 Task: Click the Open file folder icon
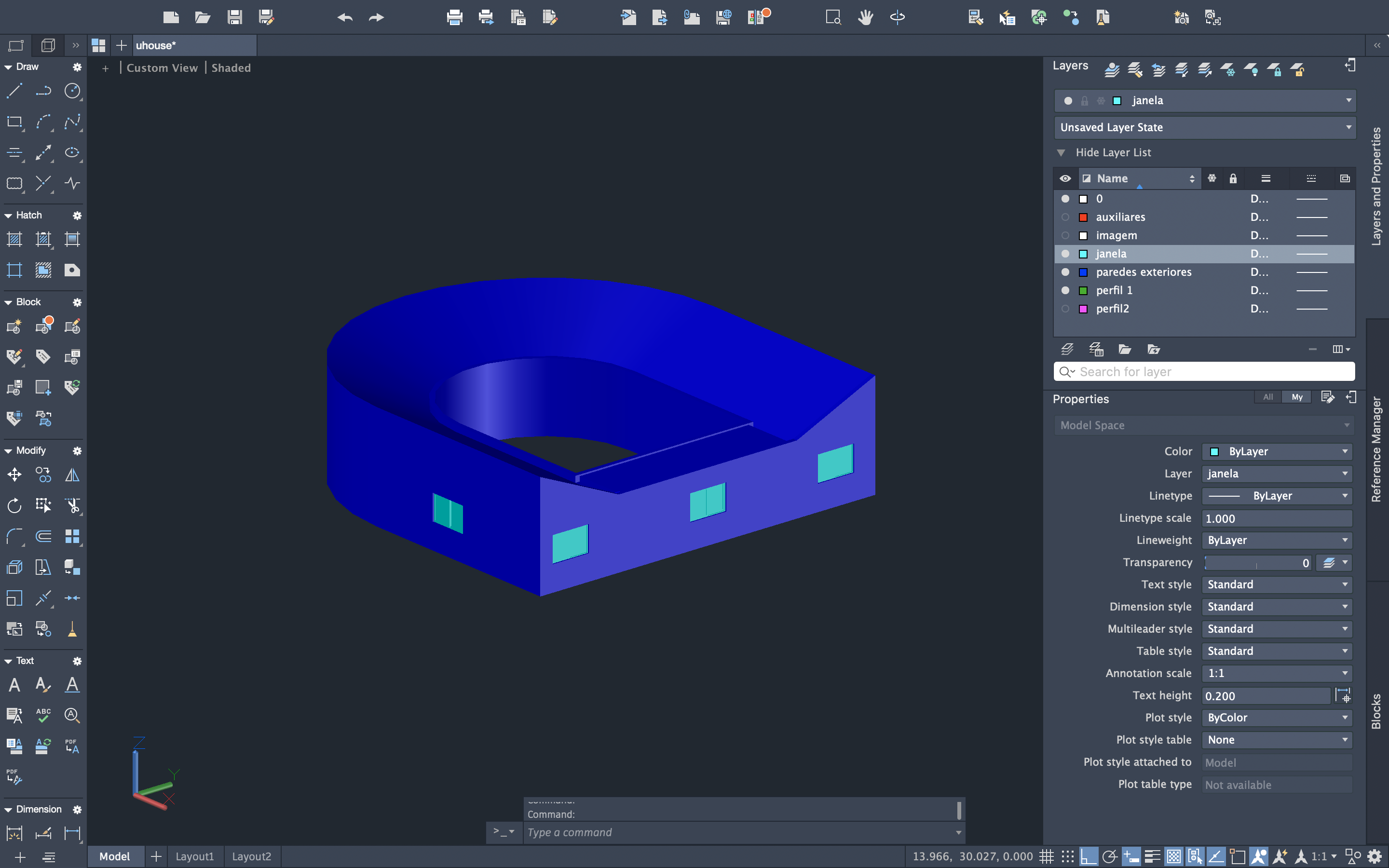point(202,17)
